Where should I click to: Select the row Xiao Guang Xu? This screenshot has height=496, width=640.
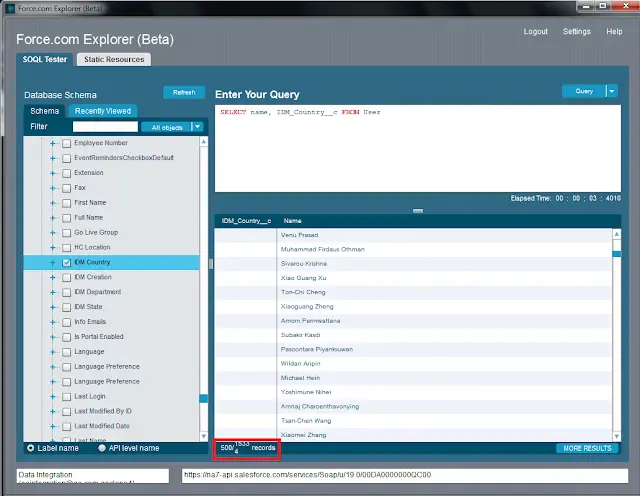(413, 278)
